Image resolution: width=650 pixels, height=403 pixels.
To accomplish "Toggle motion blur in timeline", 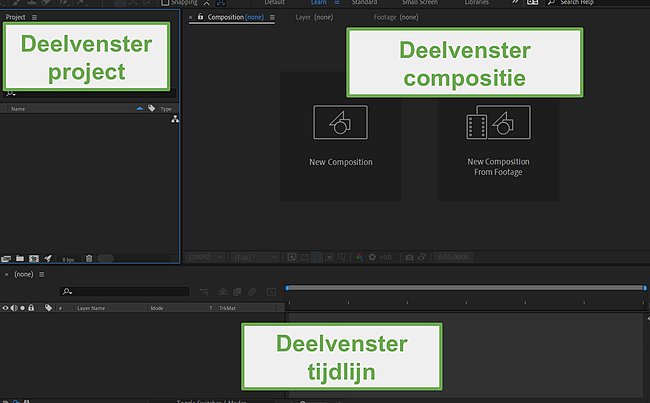I will [x=252, y=292].
